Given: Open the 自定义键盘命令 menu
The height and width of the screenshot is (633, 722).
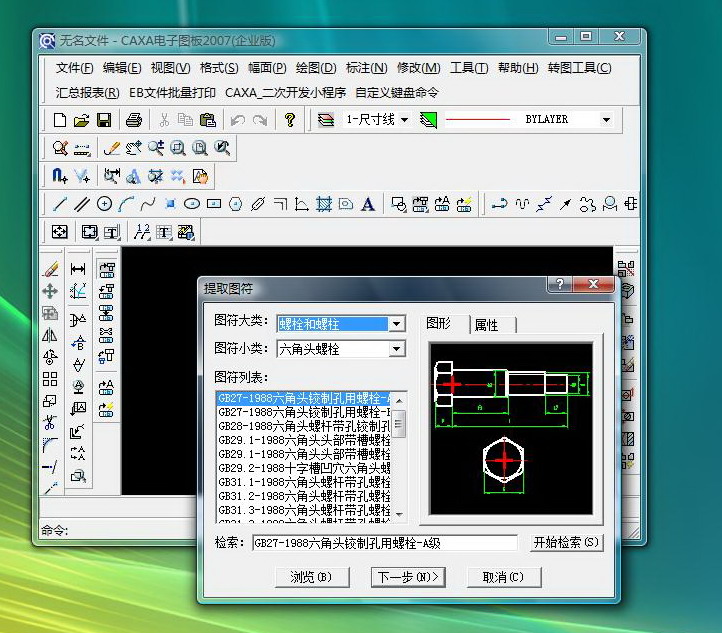Looking at the screenshot, I should coord(397,93).
